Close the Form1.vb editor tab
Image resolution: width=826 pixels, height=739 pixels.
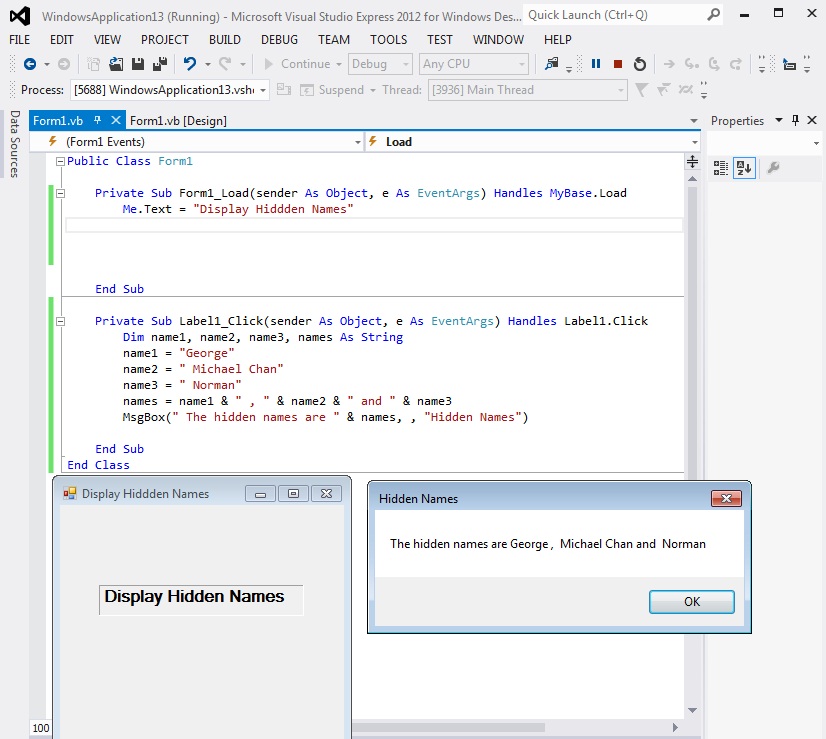tap(116, 120)
